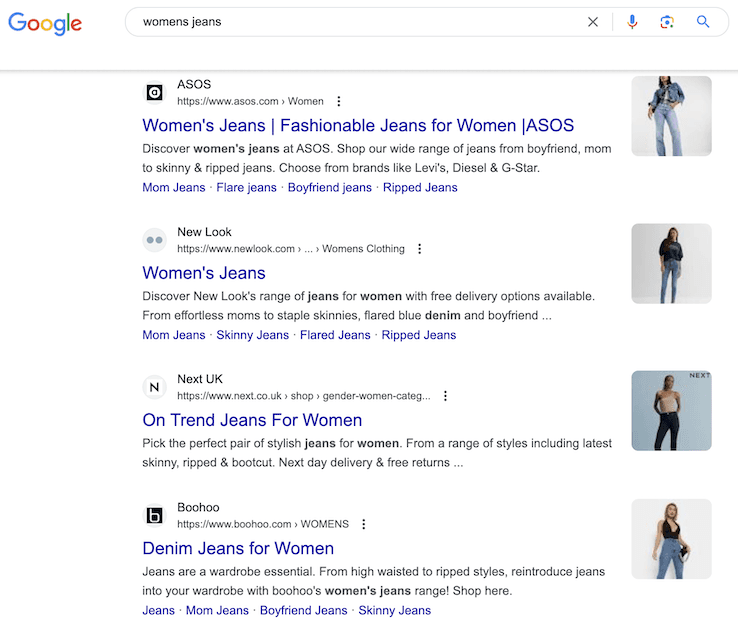The height and width of the screenshot is (632, 738).
Task: Click the 'womens jeans' search input field
Action: coord(350,22)
